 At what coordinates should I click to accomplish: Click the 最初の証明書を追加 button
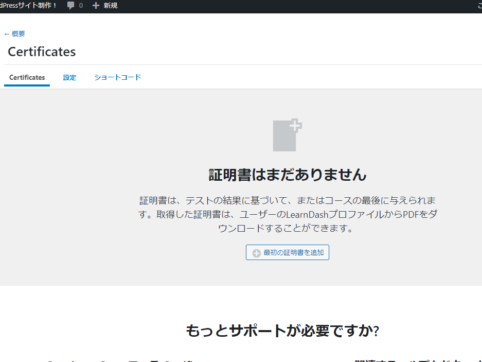coord(288,252)
